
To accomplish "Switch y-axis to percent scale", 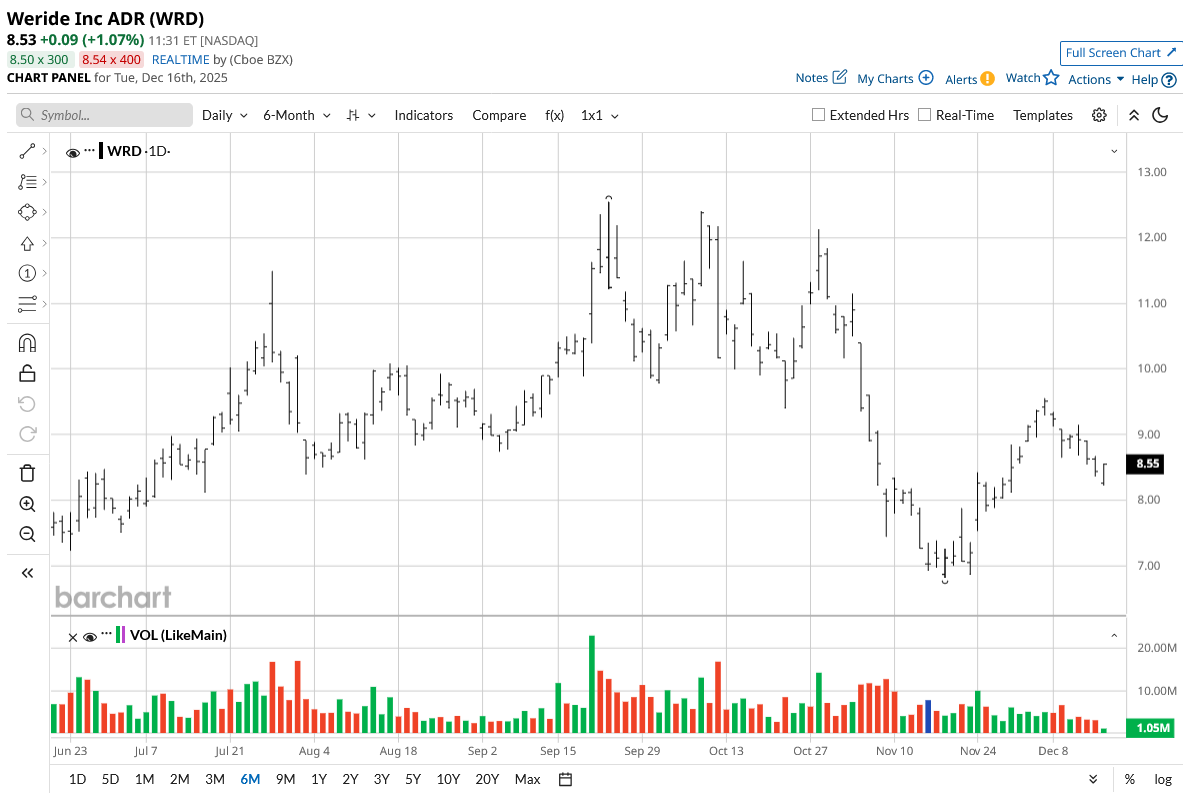I will (x=1129, y=779).
